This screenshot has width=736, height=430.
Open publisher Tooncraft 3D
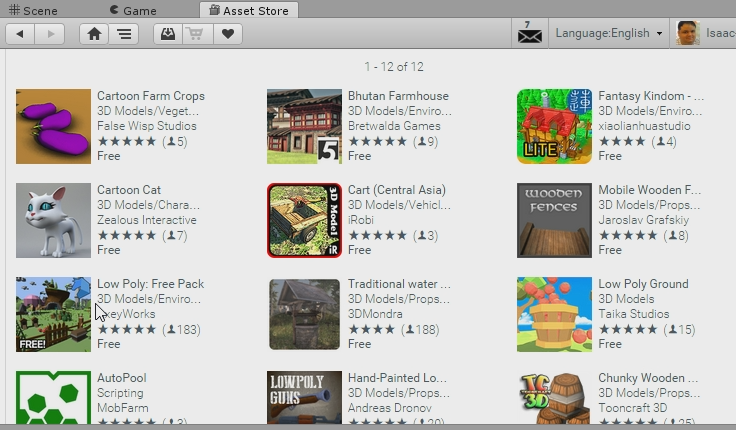pyautogui.click(x=632, y=408)
